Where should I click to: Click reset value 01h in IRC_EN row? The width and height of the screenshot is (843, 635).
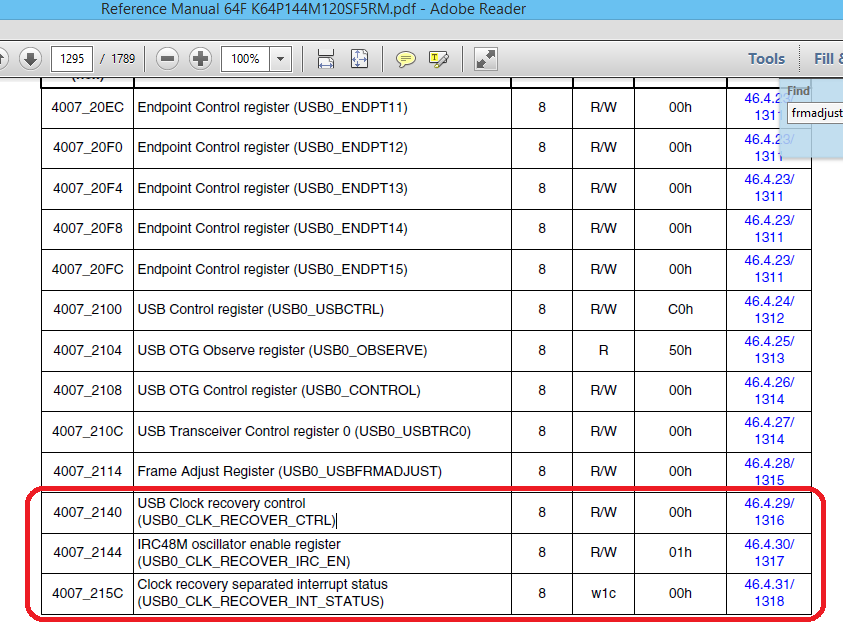pyautogui.click(x=680, y=552)
